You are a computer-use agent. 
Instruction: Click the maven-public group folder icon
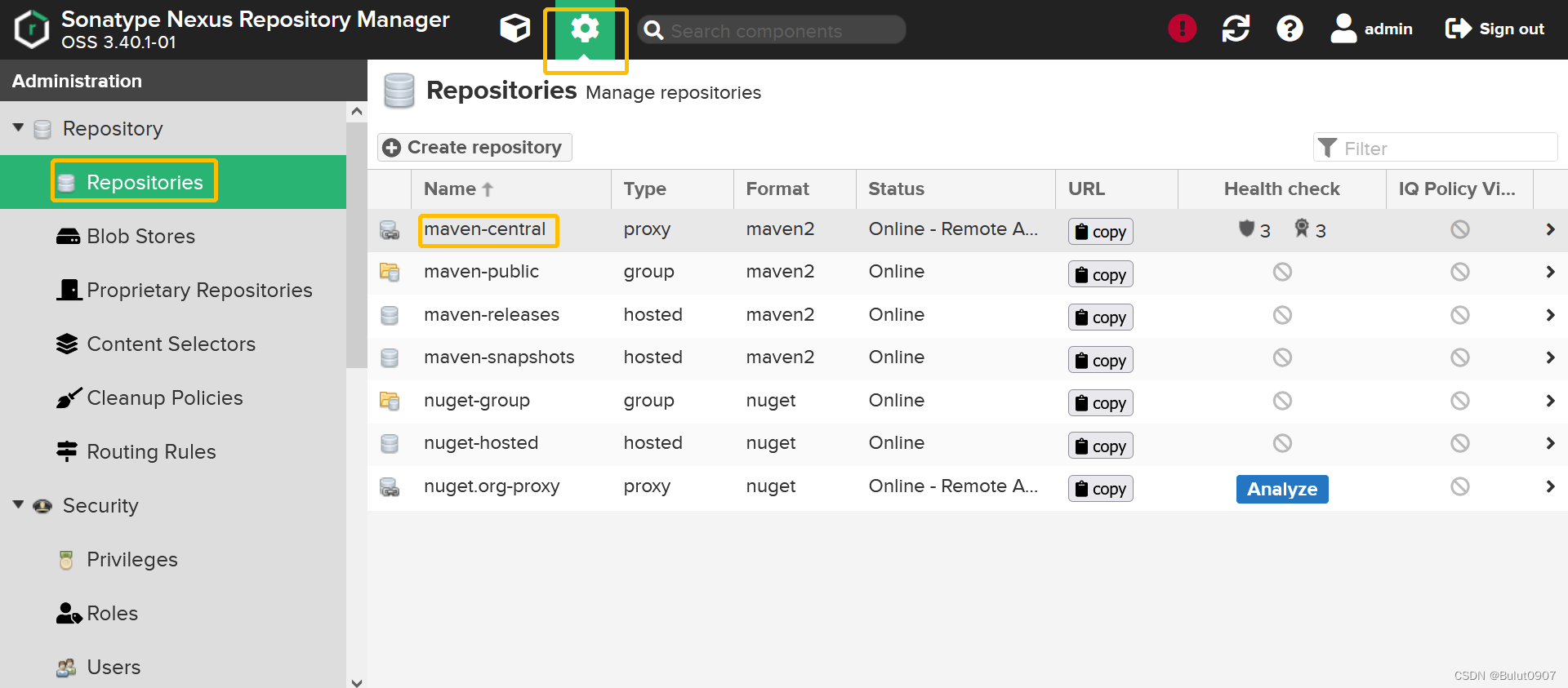click(x=390, y=273)
